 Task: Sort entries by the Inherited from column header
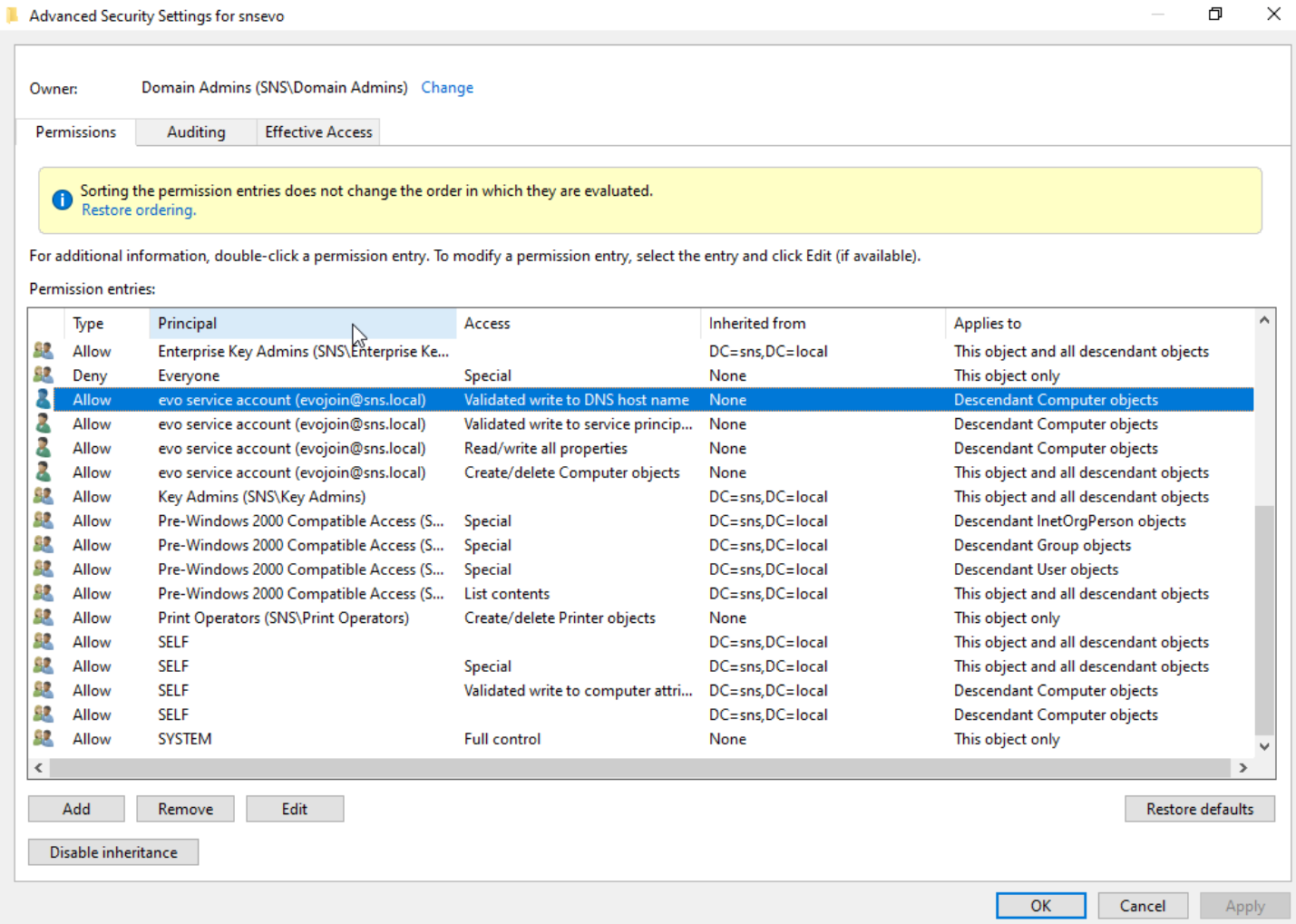(823, 323)
